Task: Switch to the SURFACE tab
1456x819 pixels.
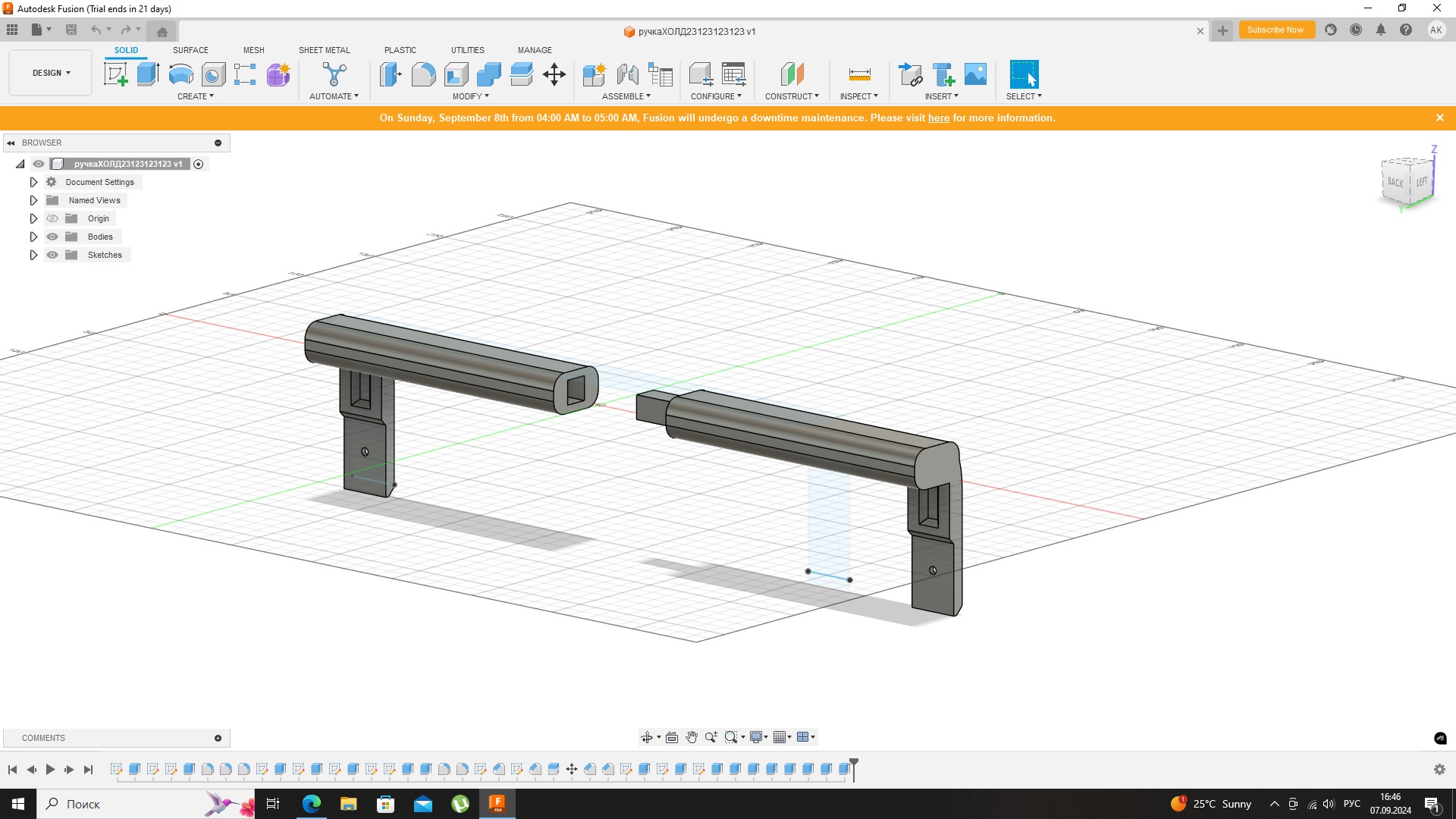Action: 190,50
